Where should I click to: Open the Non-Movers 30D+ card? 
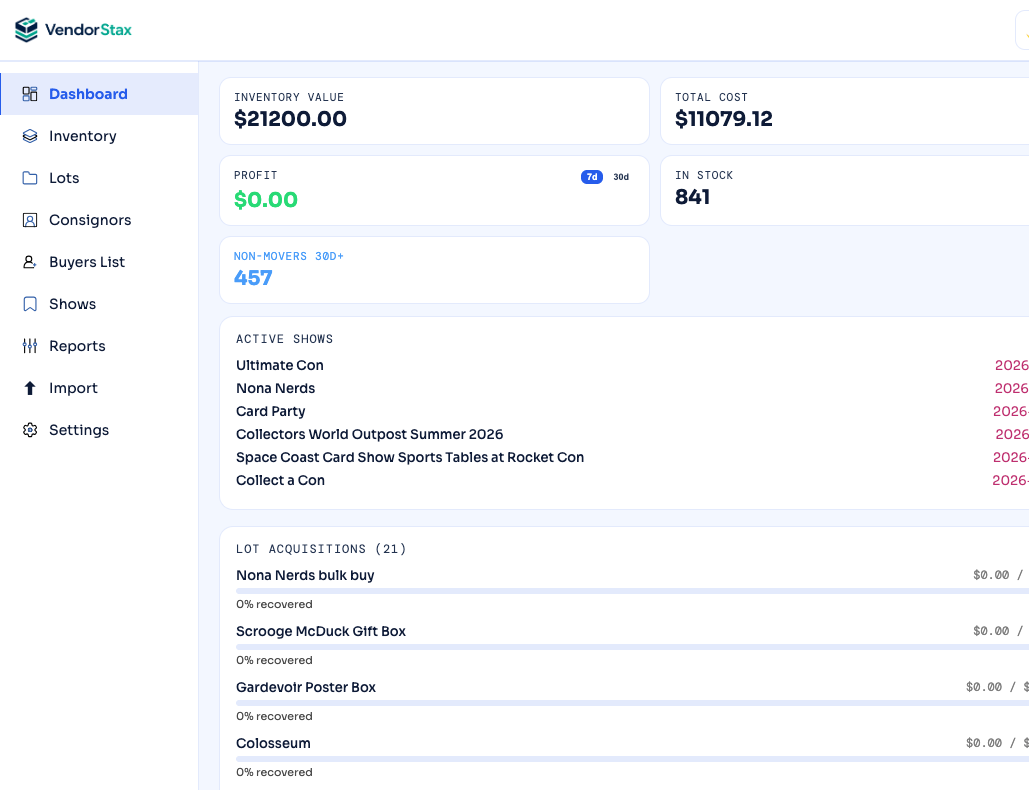(x=434, y=270)
